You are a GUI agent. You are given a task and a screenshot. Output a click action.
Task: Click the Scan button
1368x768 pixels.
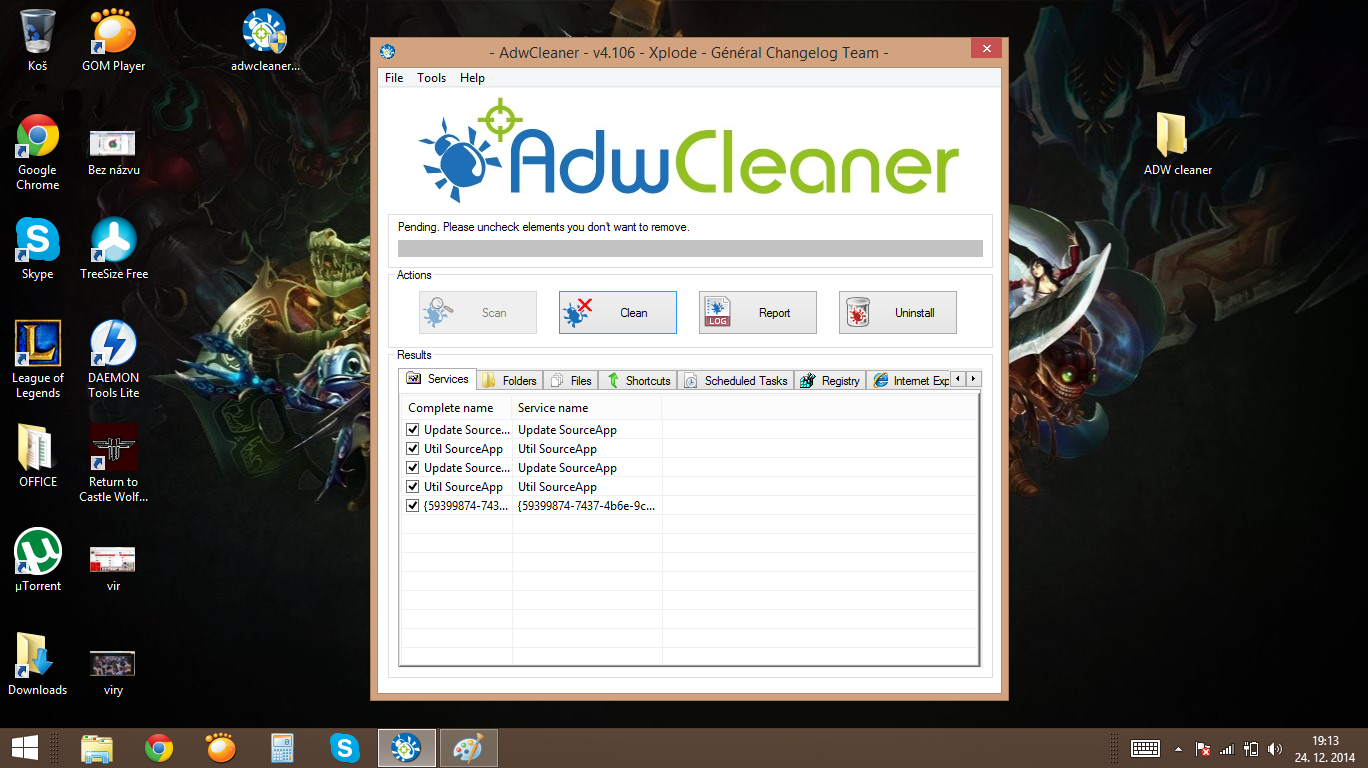click(x=478, y=313)
